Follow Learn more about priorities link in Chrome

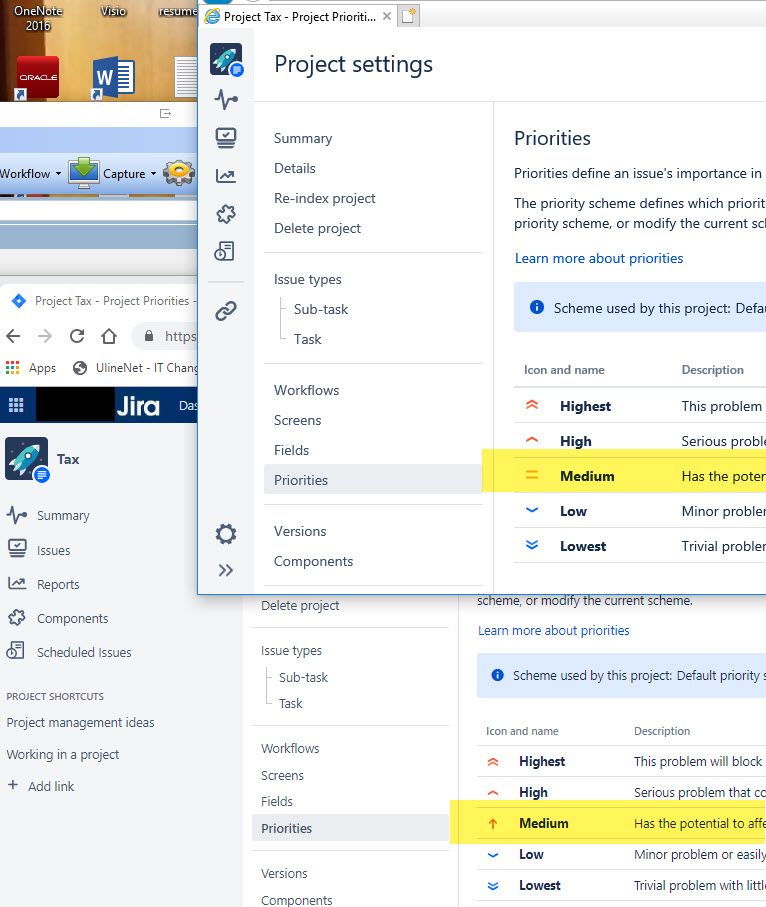pyautogui.click(x=554, y=631)
